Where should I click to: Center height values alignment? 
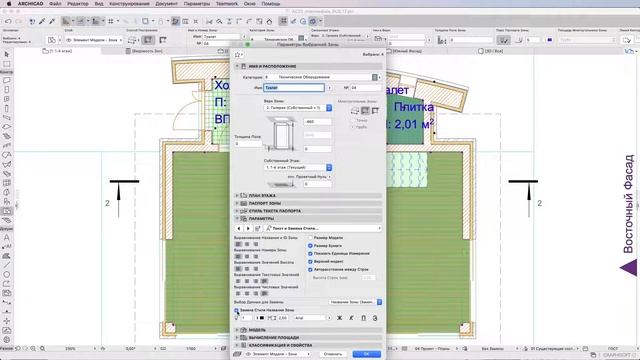tap(247, 269)
